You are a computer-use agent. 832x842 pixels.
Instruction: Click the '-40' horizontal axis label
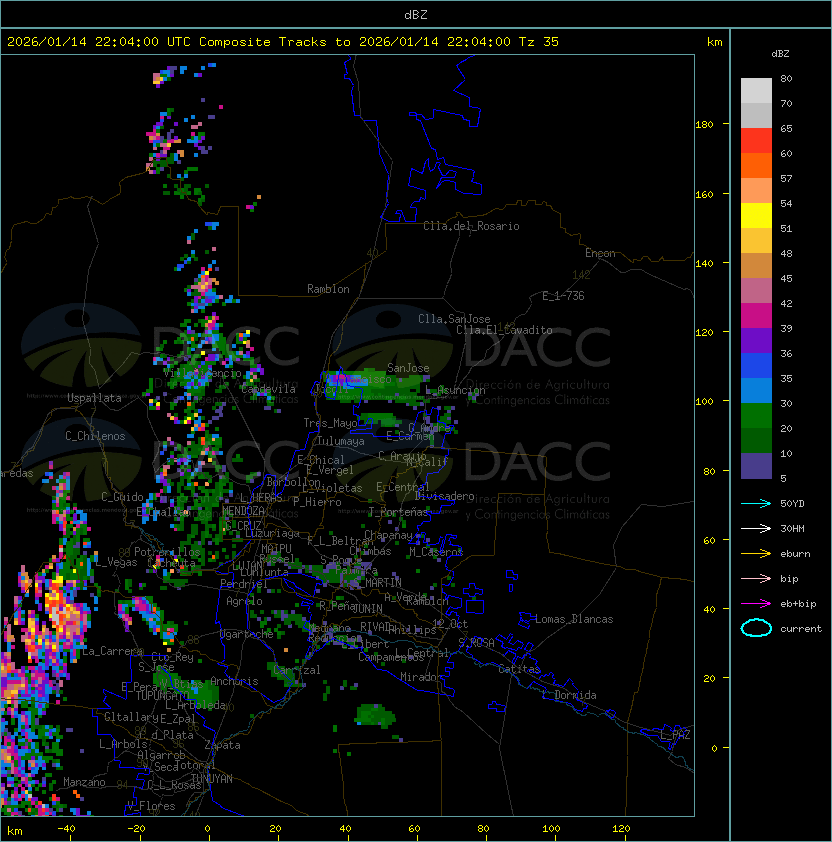(66, 829)
